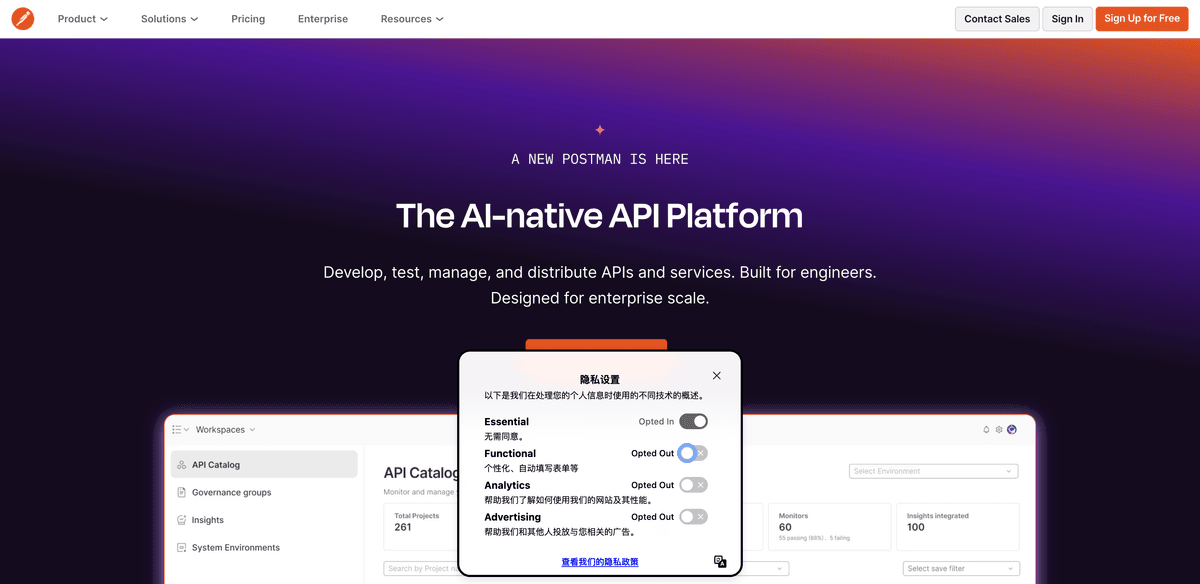Select API Catalog in the sidebar
Screen dimensions: 1200x584
[x=264, y=465]
